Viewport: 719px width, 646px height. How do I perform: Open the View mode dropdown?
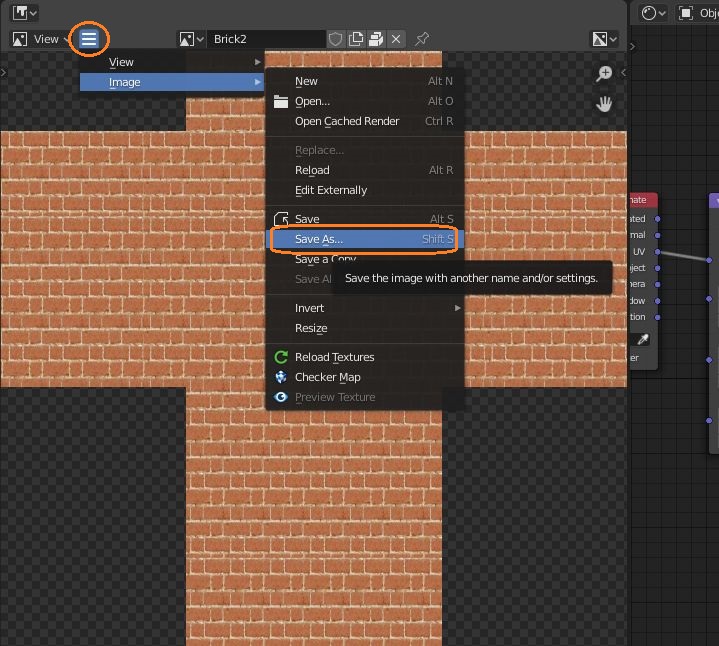(39, 39)
